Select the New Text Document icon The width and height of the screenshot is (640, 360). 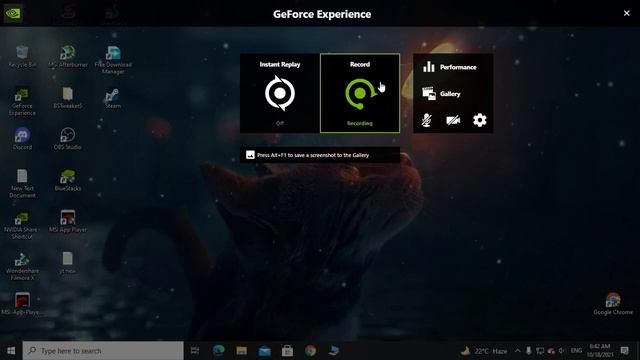coord(22,184)
